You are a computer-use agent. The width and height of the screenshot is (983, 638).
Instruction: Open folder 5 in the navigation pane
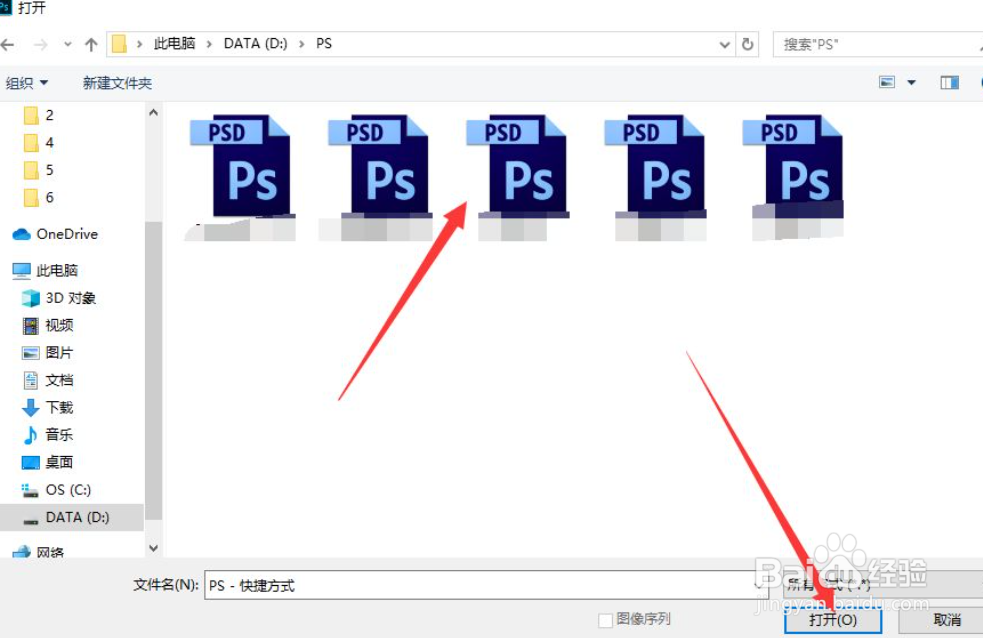click(39, 170)
